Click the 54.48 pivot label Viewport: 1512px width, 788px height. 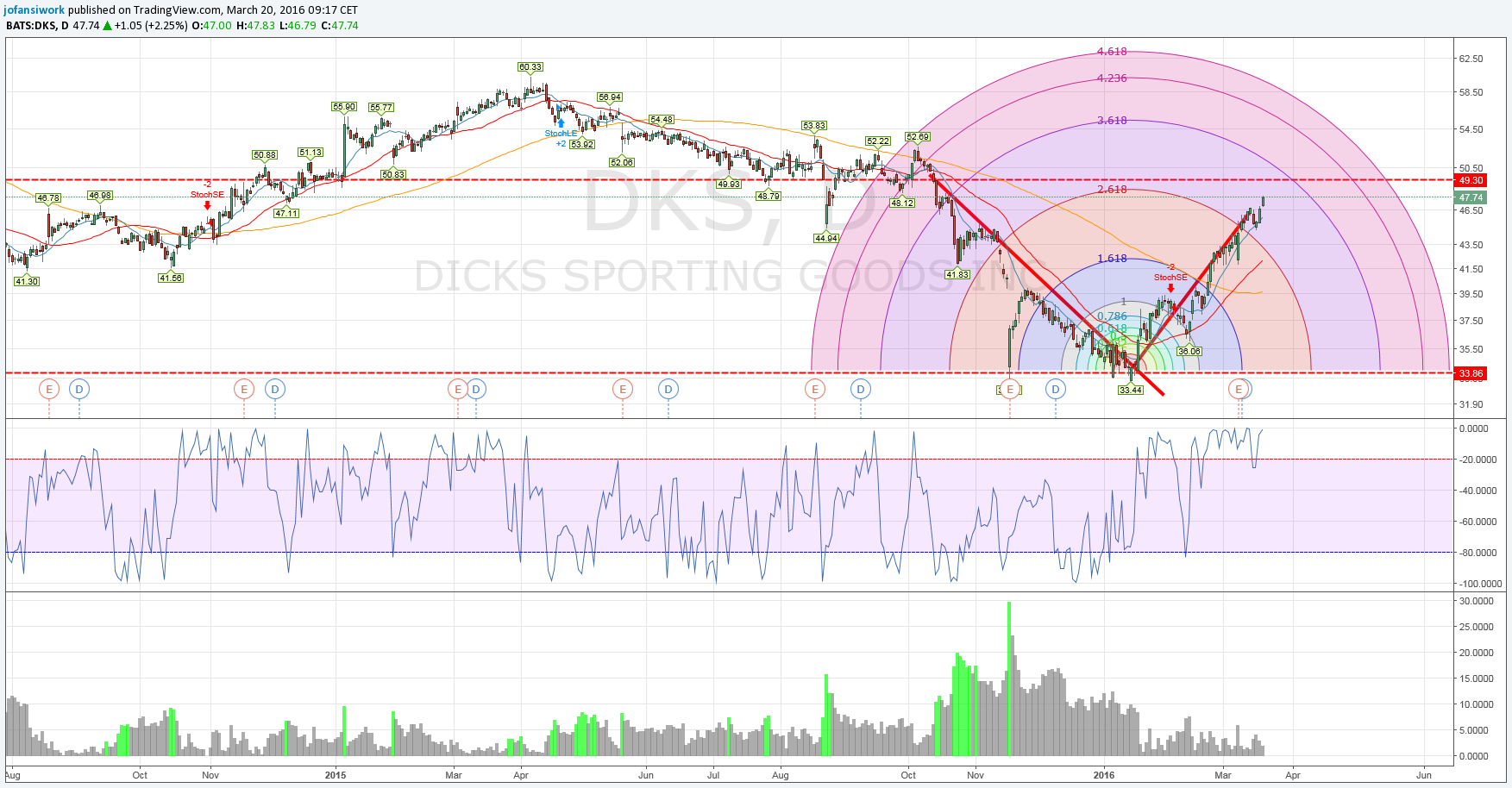(662, 120)
